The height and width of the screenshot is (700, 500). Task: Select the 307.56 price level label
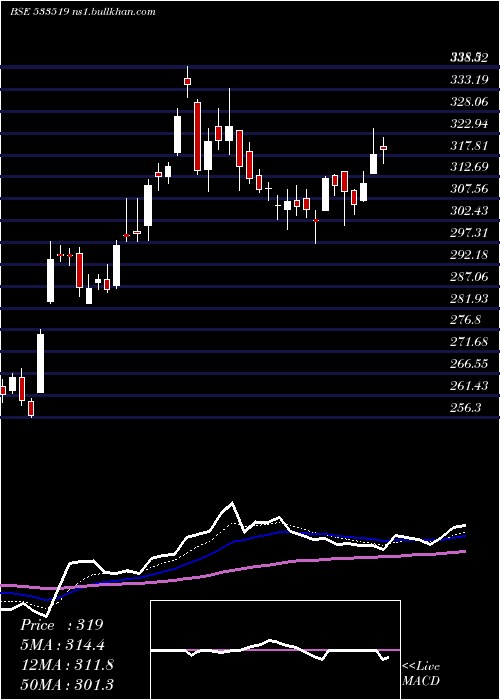tap(469, 189)
